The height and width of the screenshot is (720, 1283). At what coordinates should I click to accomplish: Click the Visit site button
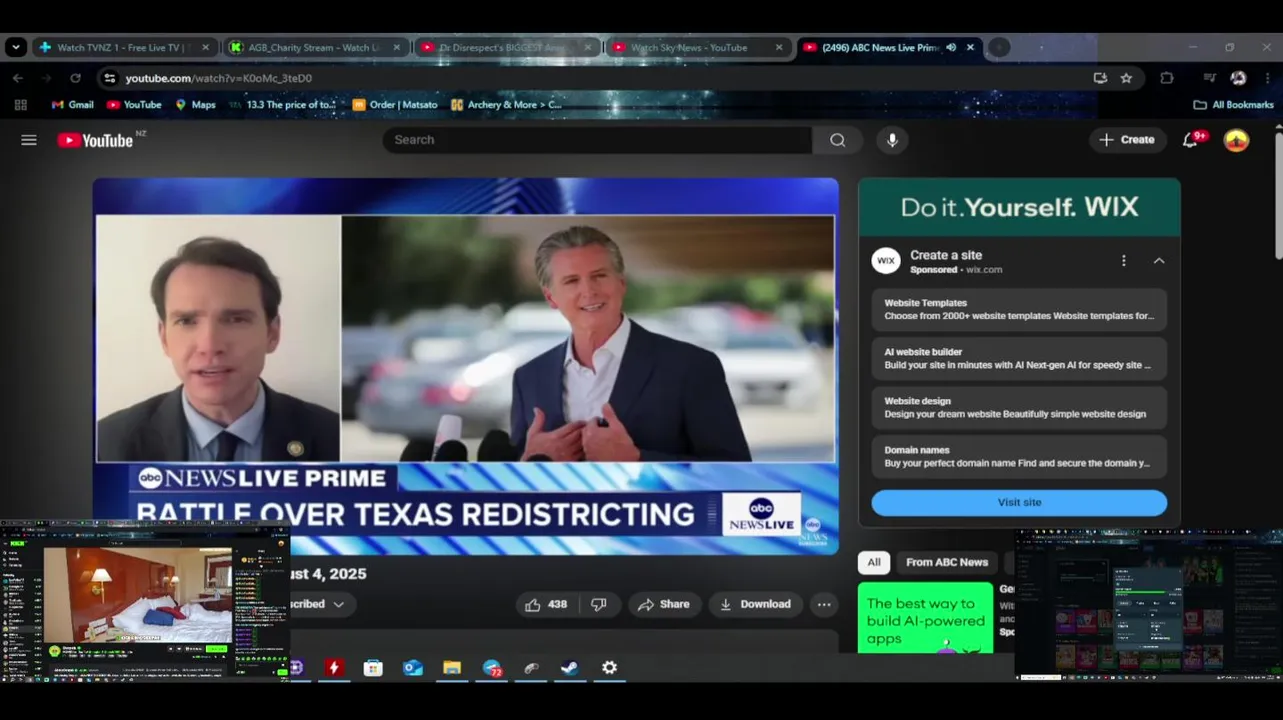(x=1019, y=502)
